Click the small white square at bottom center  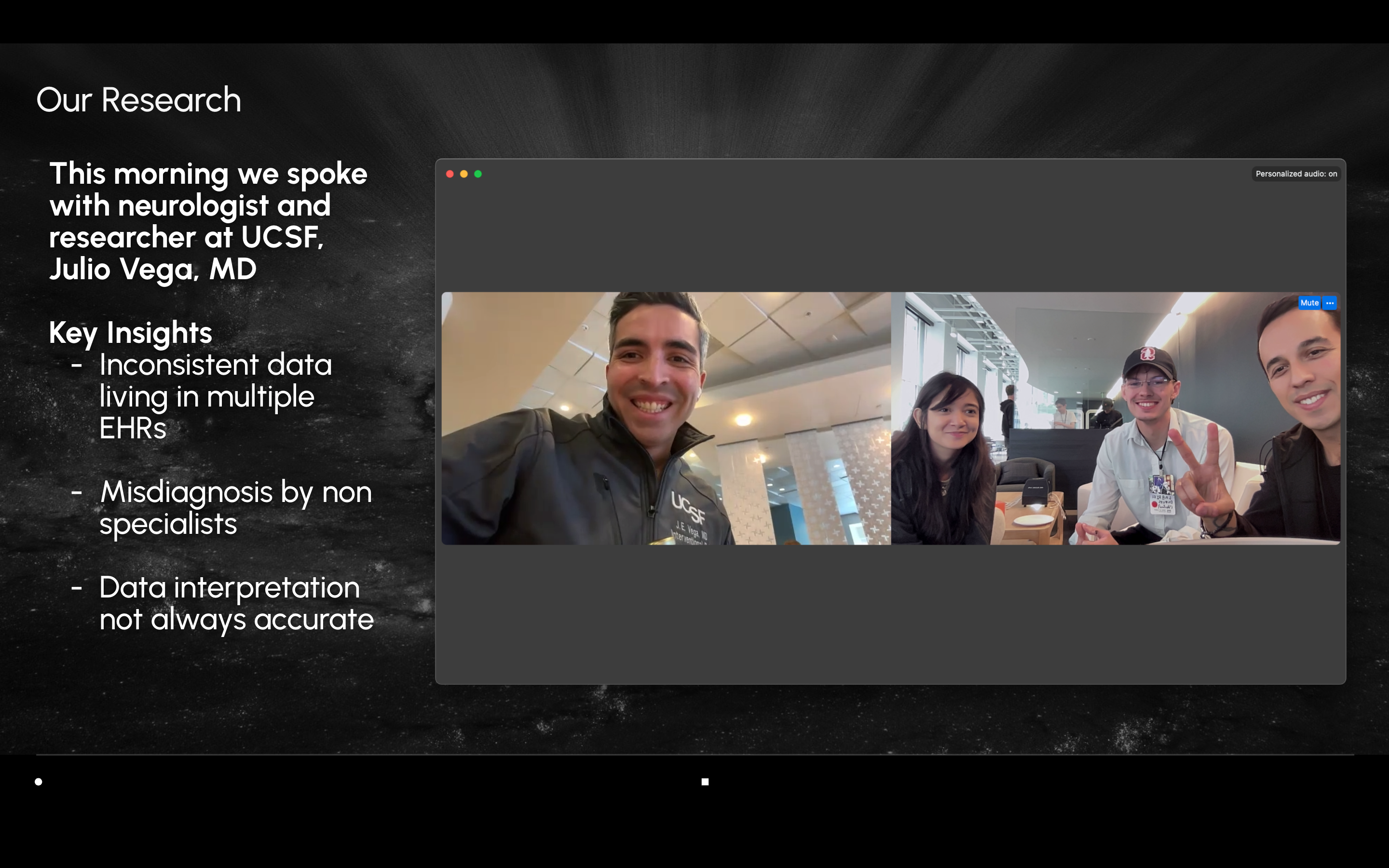pyautogui.click(x=705, y=781)
